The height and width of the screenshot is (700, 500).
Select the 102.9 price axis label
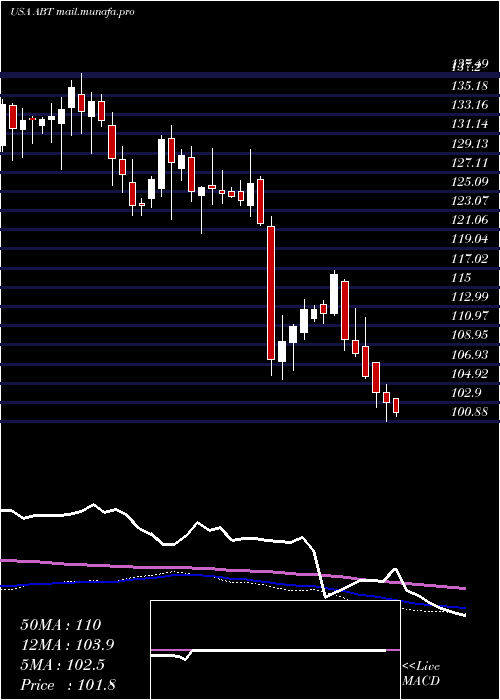click(x=467, y=393)
